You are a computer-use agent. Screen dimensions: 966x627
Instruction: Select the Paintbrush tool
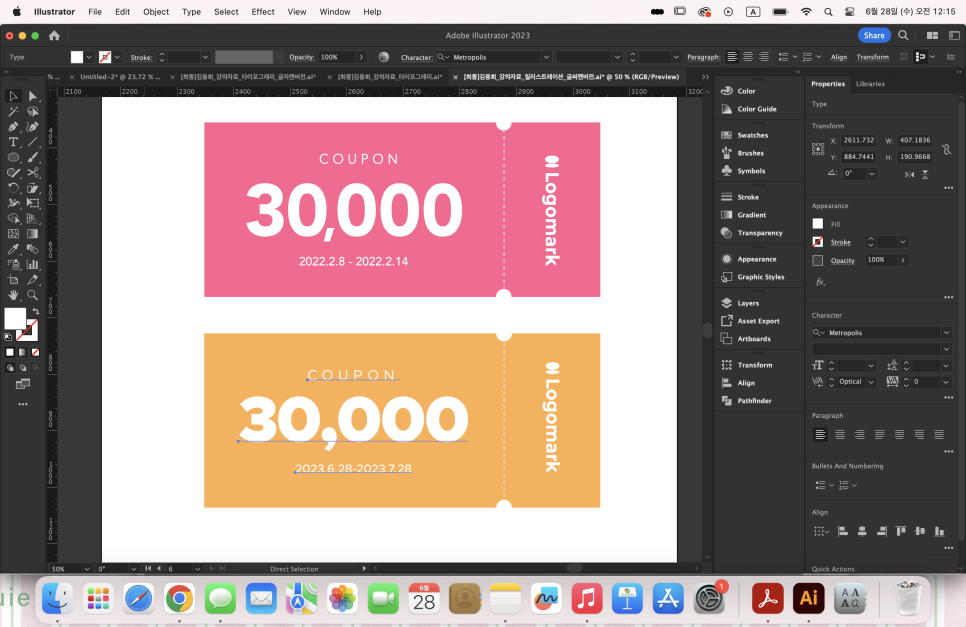pos(33,158)
